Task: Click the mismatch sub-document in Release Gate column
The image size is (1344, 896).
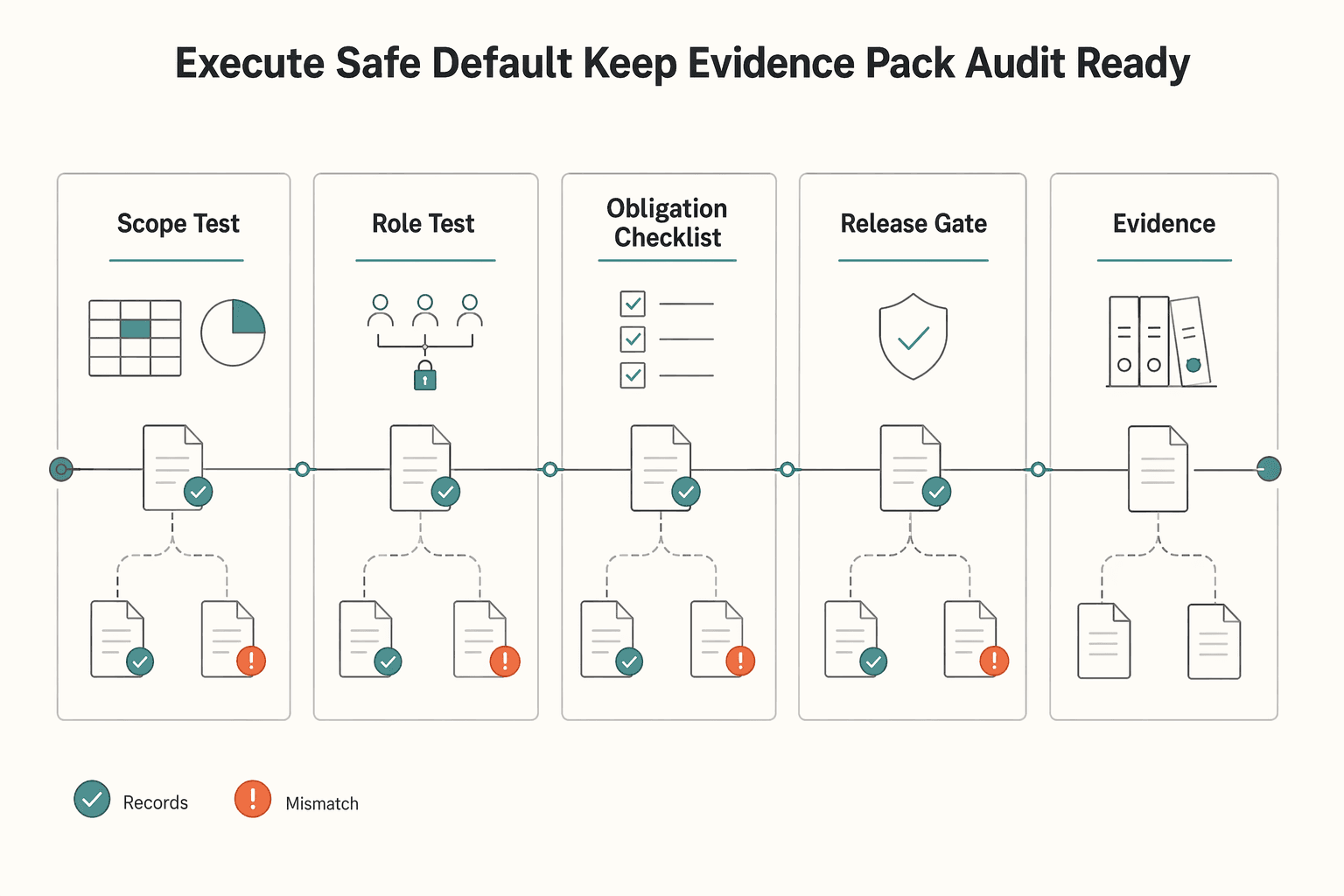Action: (976, 639)
